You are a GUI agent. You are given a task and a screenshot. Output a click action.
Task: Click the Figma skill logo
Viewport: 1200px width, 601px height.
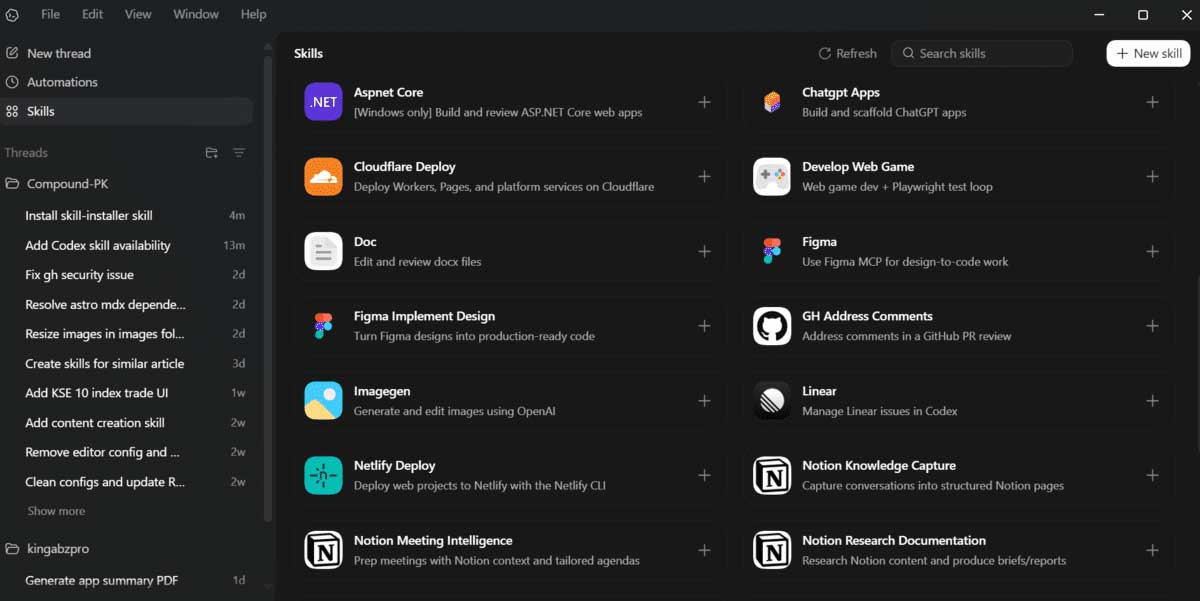click(x=772, y=251)
